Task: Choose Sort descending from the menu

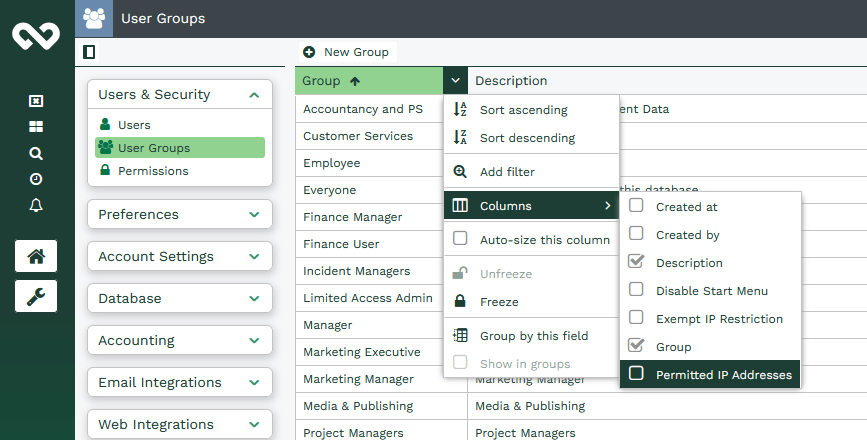Action: click(527, 138)
